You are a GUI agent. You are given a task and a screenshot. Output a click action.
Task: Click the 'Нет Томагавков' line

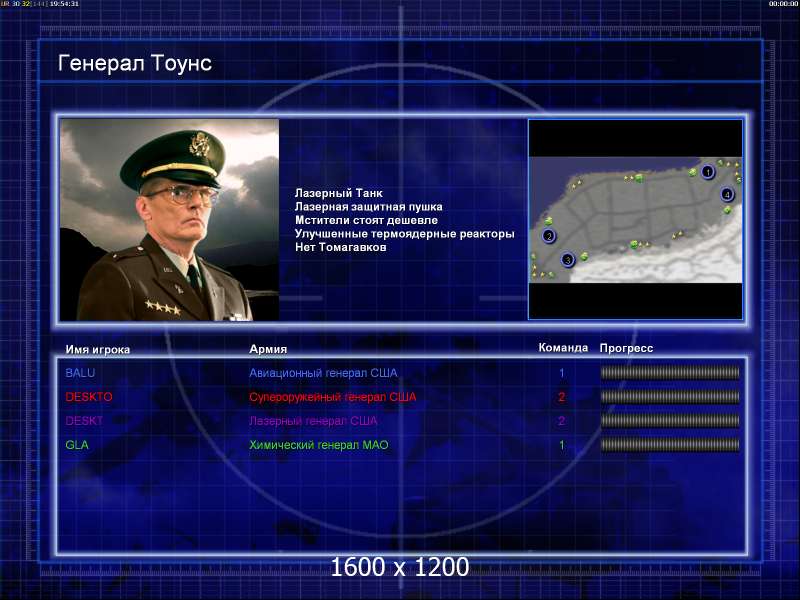tap(340, 247)
